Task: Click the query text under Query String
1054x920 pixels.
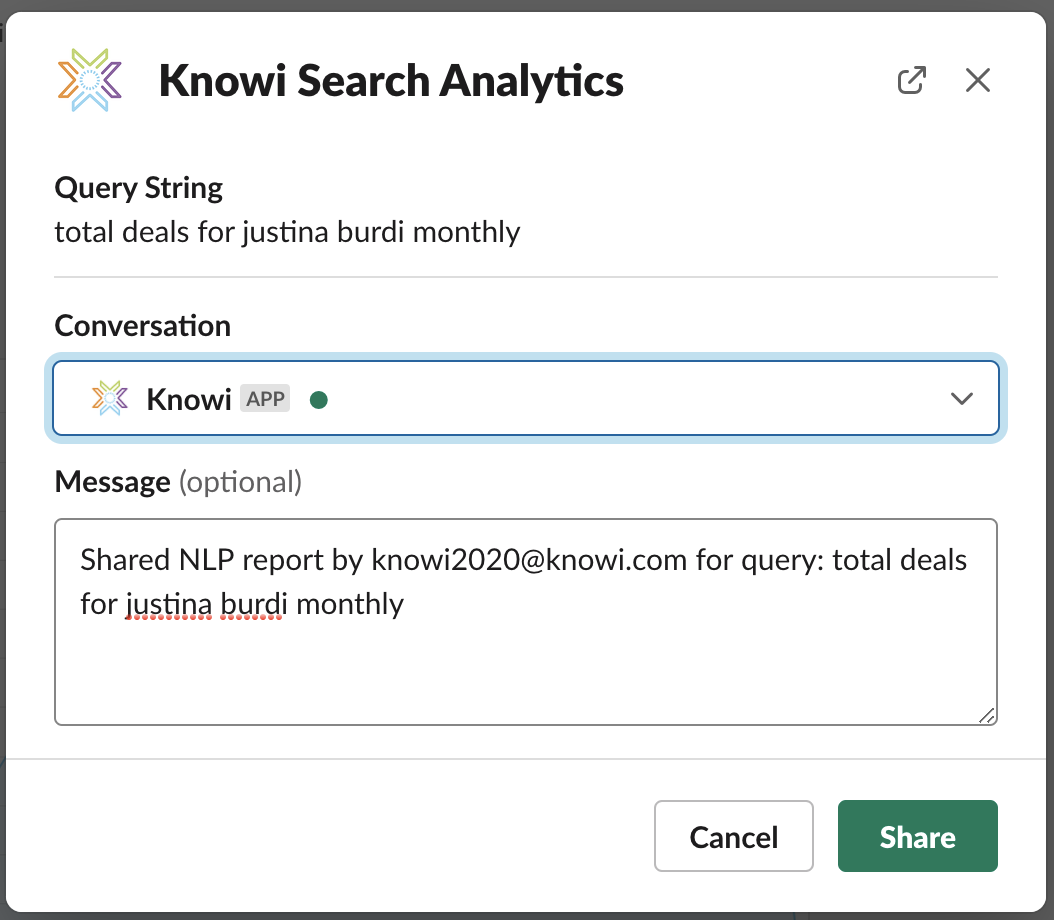Action: (287, 233)
